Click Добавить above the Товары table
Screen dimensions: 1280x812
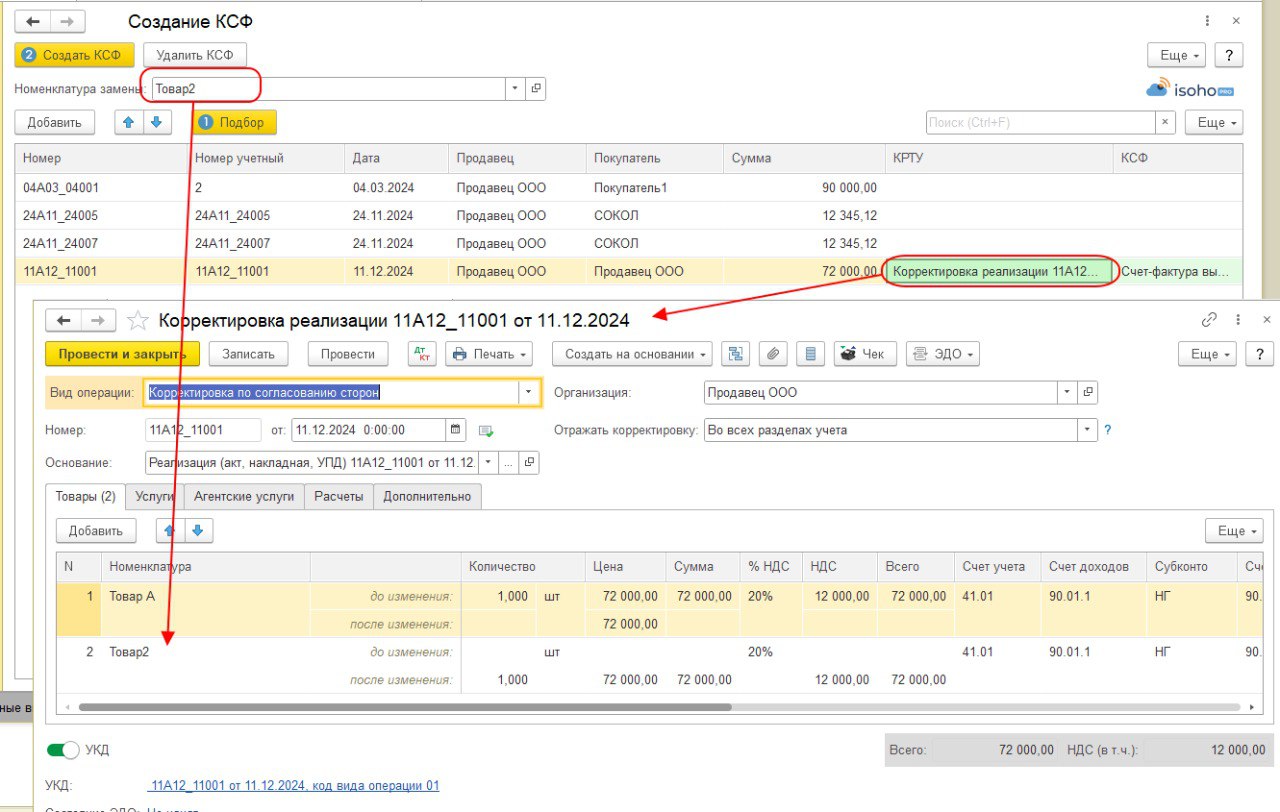(x=96, y=531)
